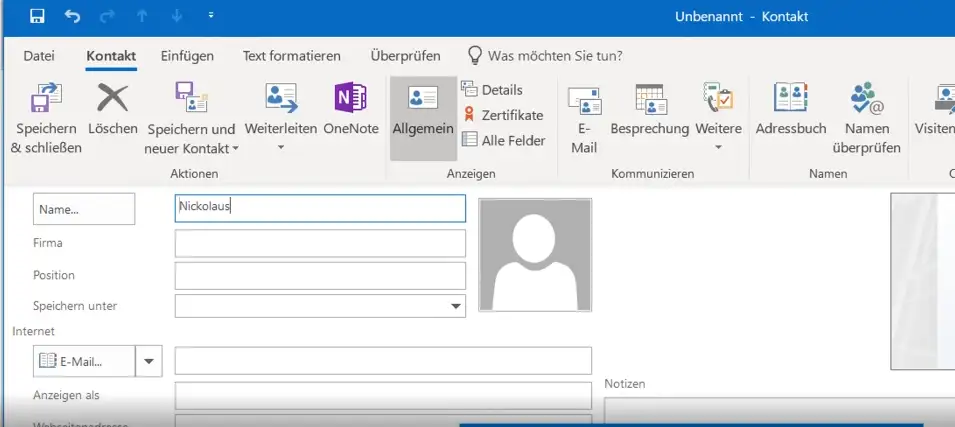Expand the E-Mail type dropdown arrow
Viewport: 955px width, 427px height.
click(x=149, y=361)
